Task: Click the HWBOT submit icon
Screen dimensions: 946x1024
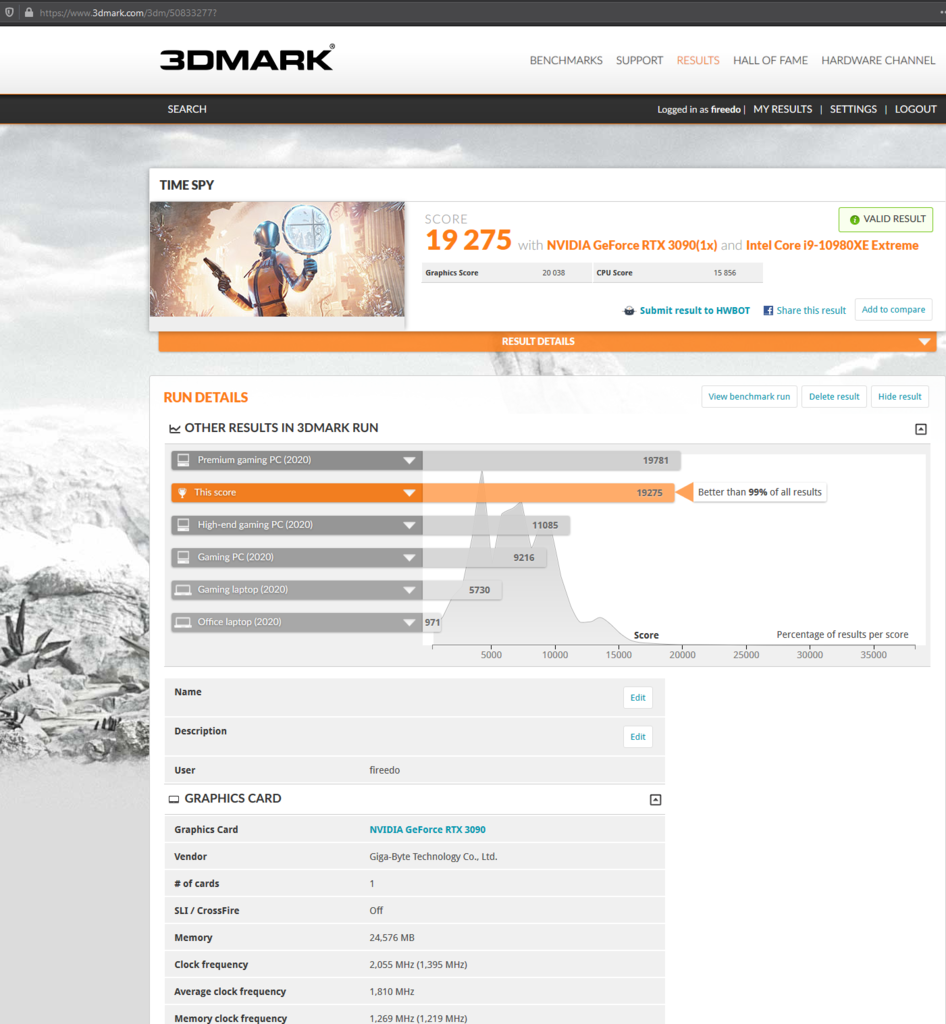Action: (x=629, y=311)
